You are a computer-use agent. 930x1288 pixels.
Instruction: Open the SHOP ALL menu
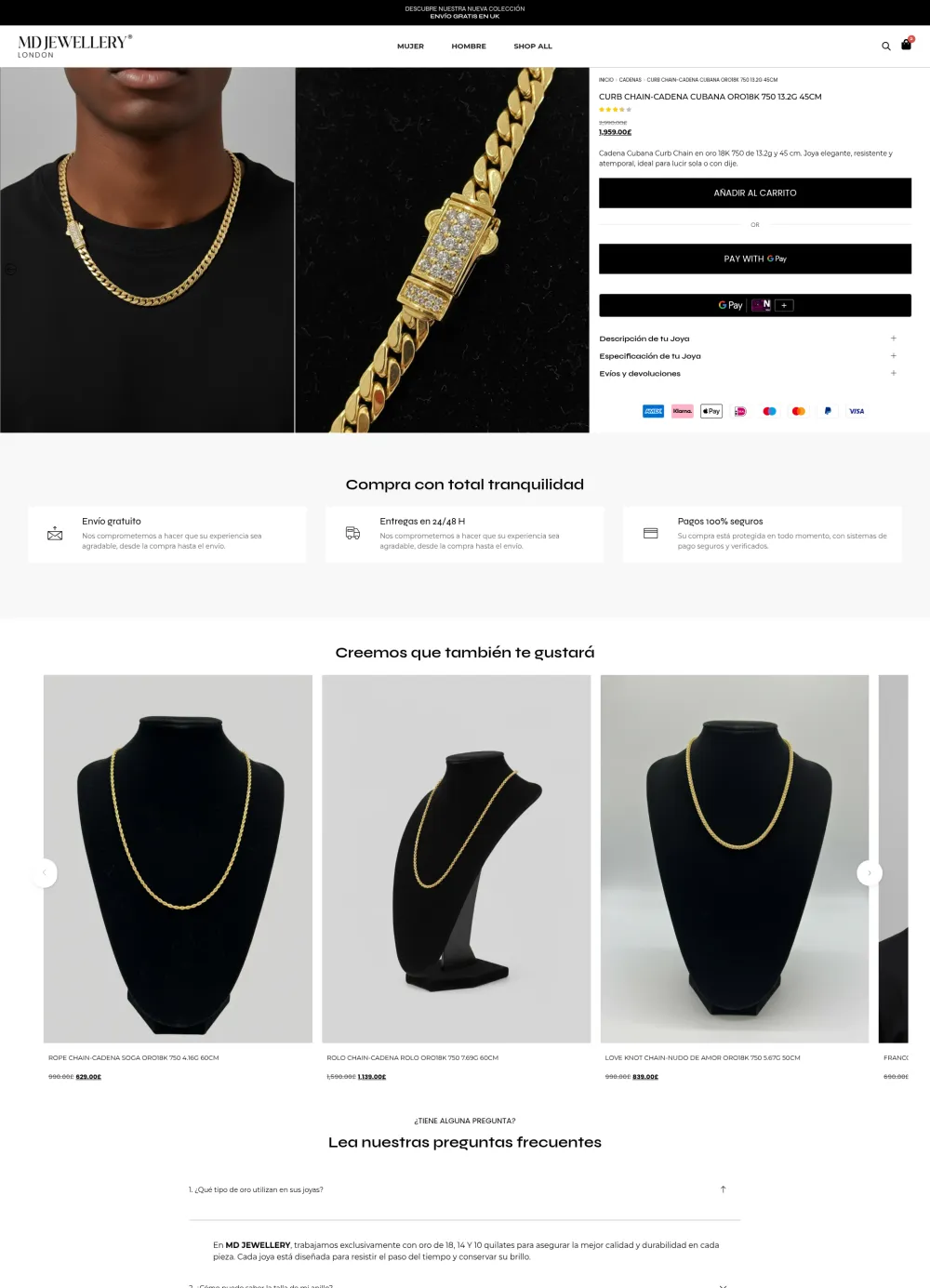(x=533, y=46)
